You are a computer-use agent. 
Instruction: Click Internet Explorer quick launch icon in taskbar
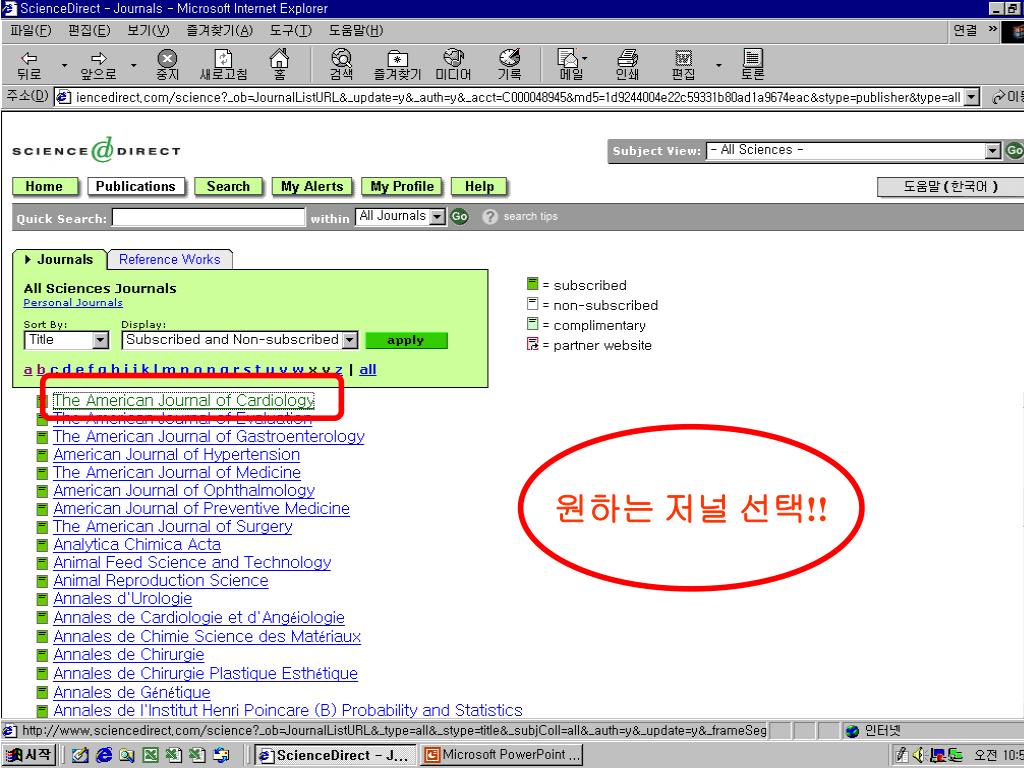[x=103, y=755]
